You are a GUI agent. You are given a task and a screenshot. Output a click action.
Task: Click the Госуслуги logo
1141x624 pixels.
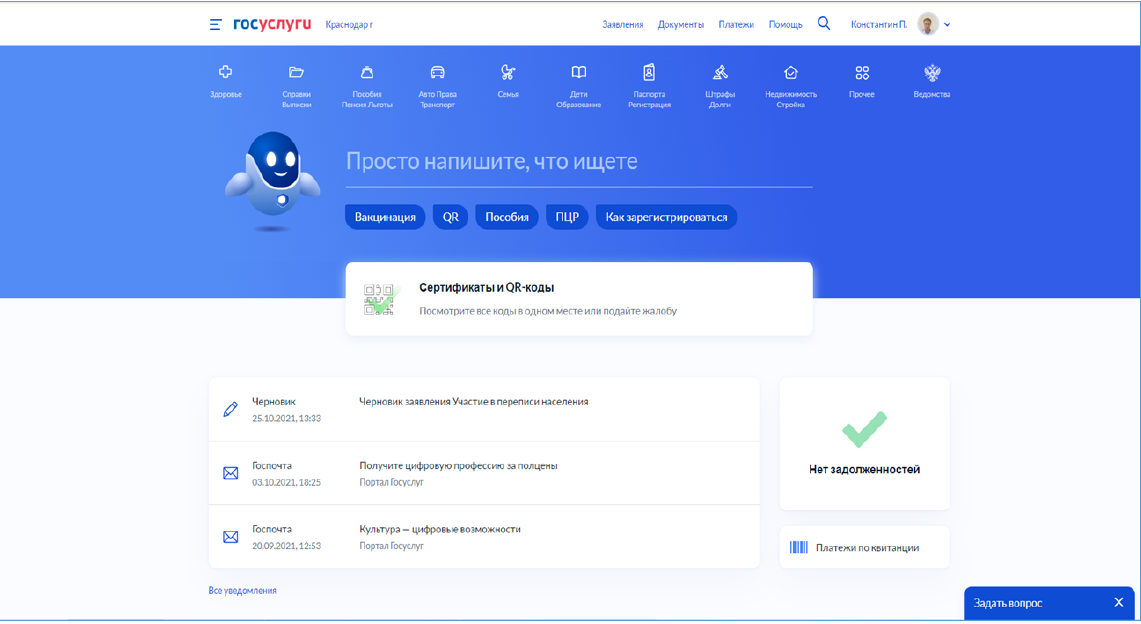click(271, 24)
